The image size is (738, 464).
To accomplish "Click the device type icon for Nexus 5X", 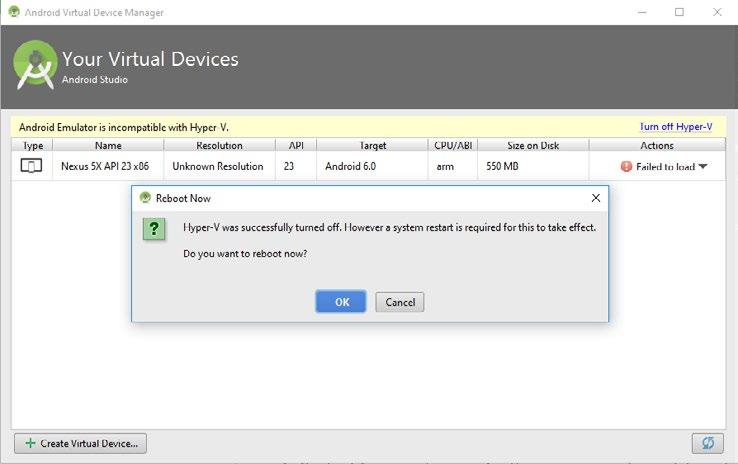I will (x=32, y=166).
